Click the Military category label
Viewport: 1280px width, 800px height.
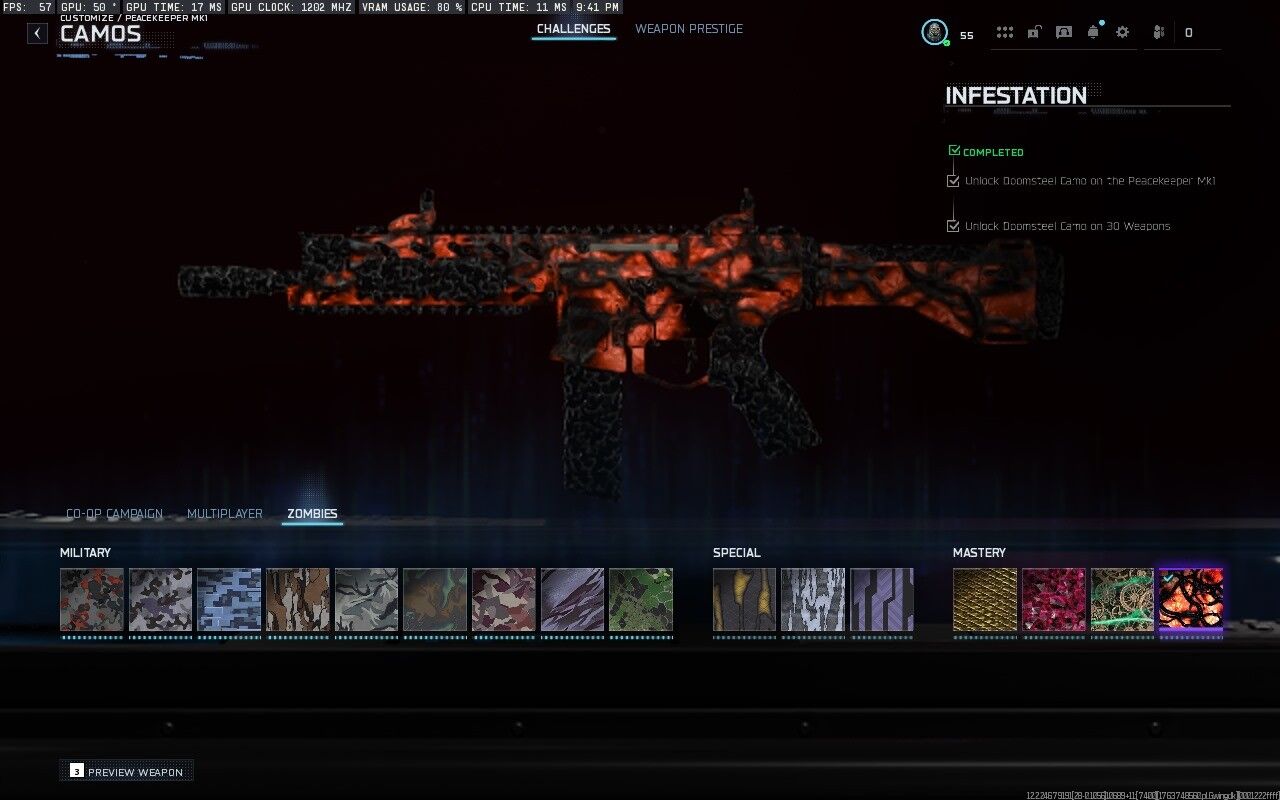[x=85, y=553]
